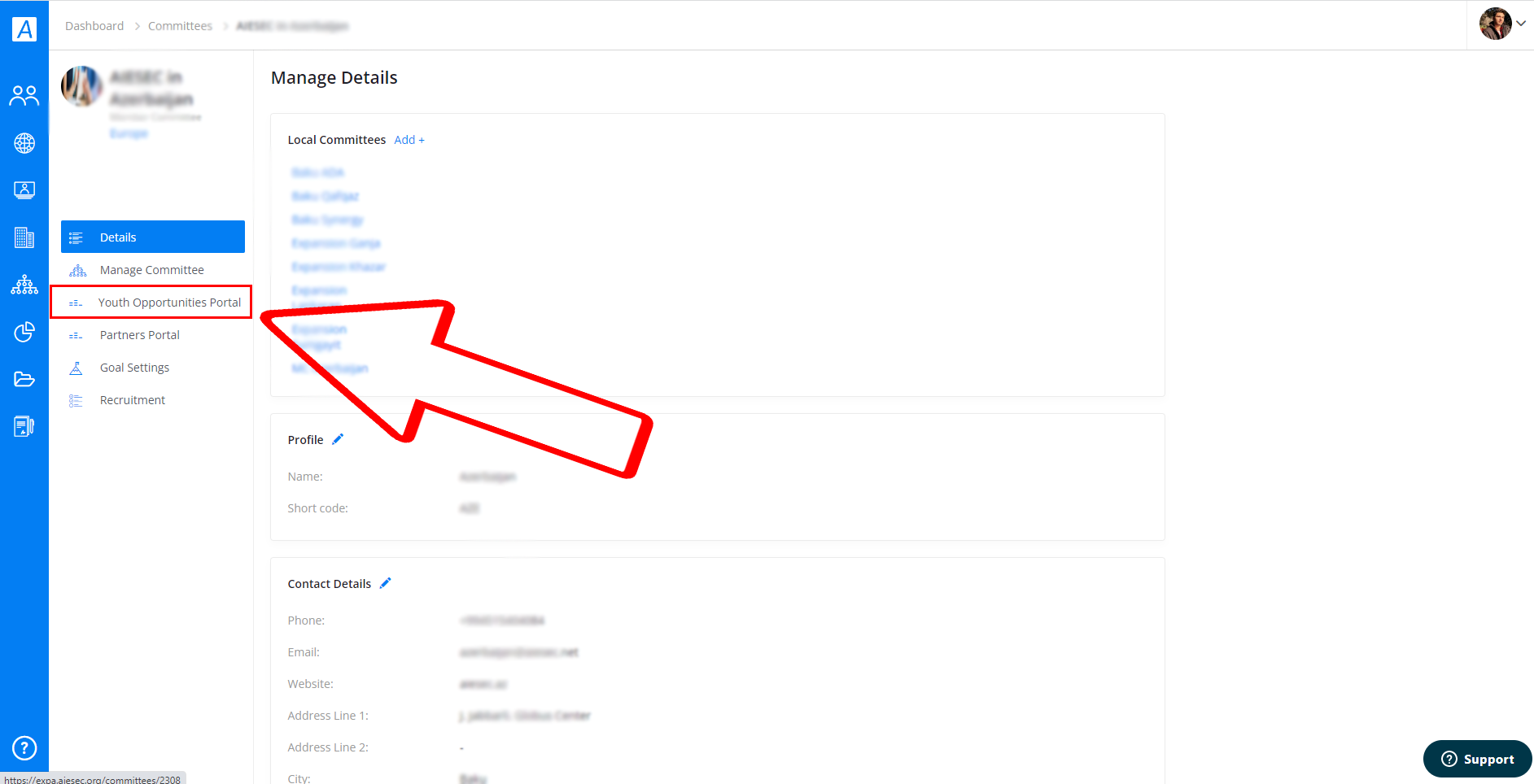Screen dimensions: 1534x784
Task: Click the Short code label
Action: (x=318, y=508)
